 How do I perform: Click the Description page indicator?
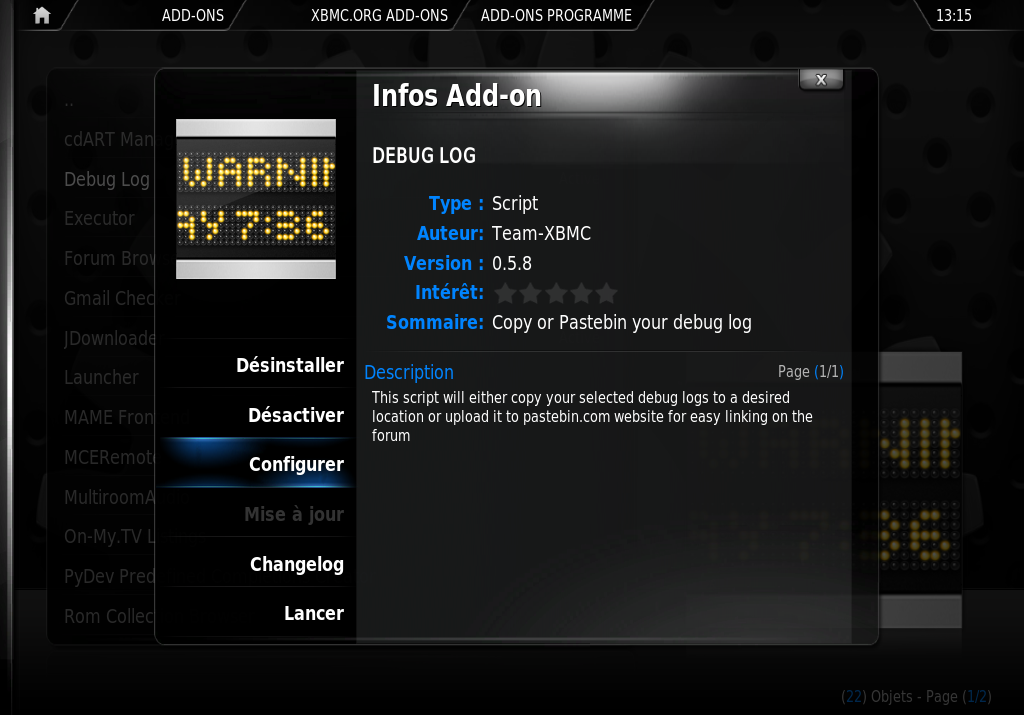810,372
